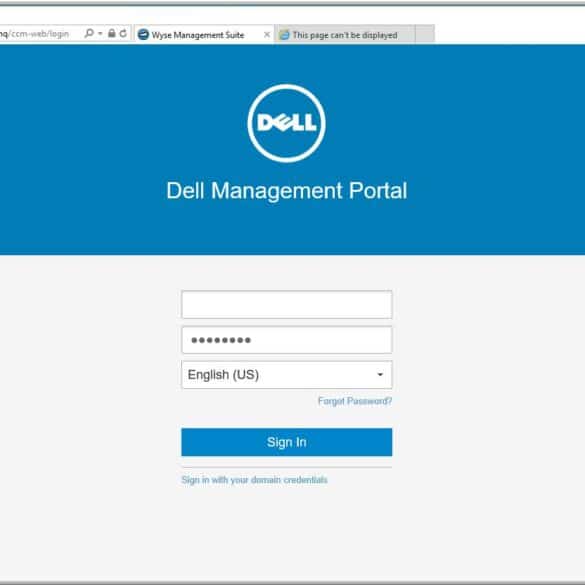Viewport: 585px width, 585px height.
Task: Open a new blank browser tab
Action: 425,35
